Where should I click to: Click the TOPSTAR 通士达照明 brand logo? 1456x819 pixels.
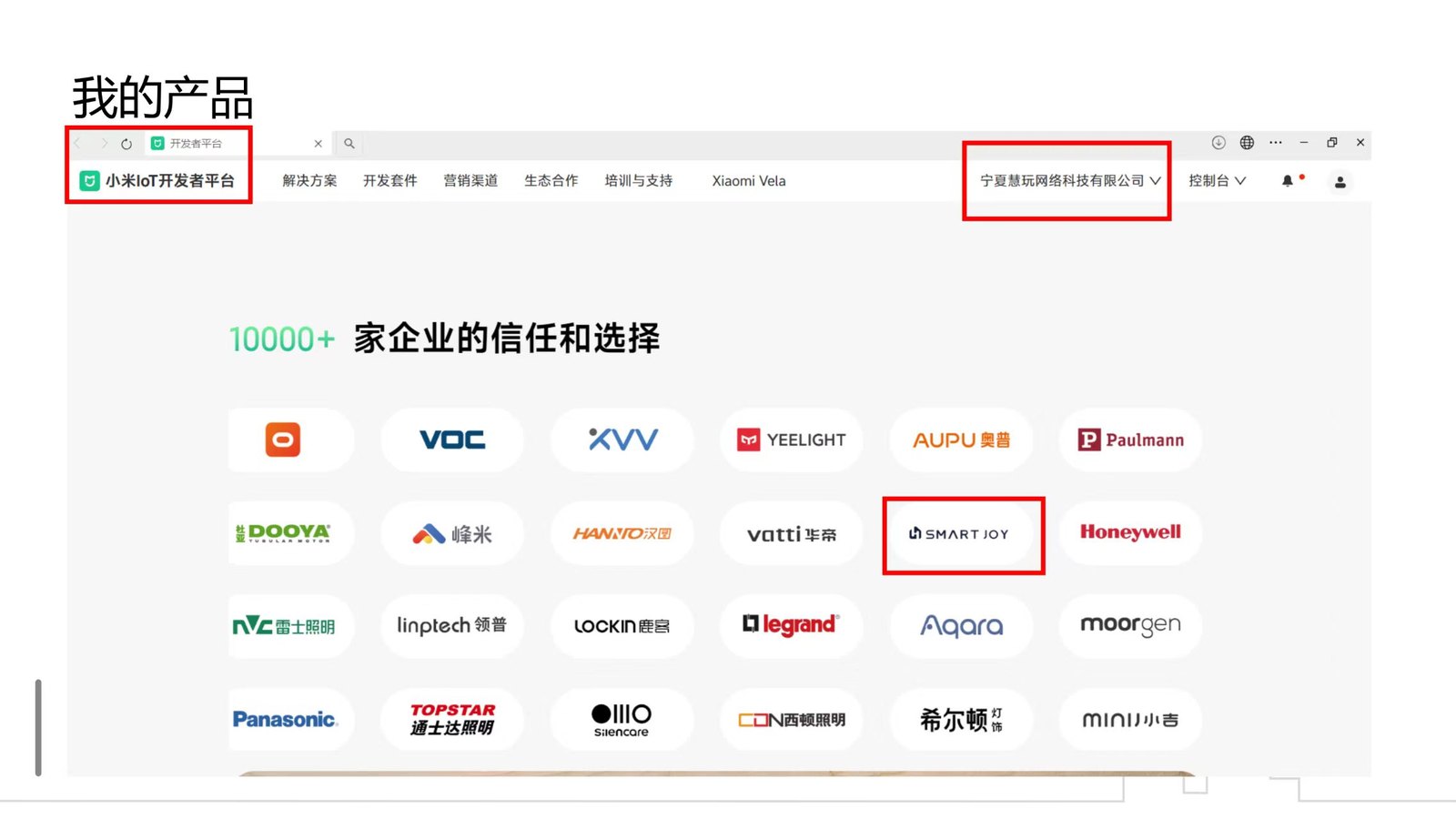coord(452,719)
